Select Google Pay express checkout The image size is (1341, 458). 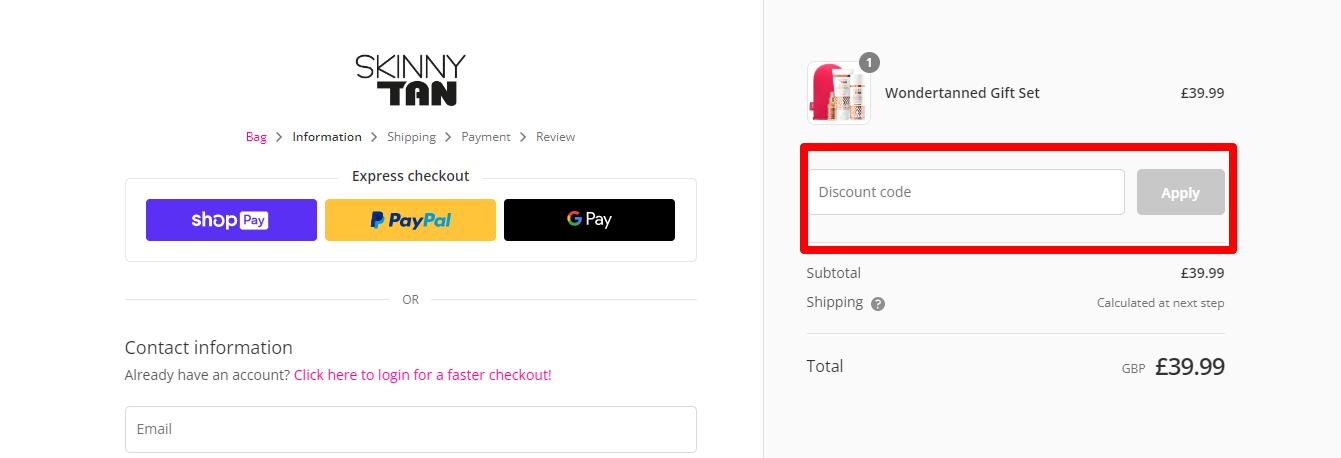(589, 220)
